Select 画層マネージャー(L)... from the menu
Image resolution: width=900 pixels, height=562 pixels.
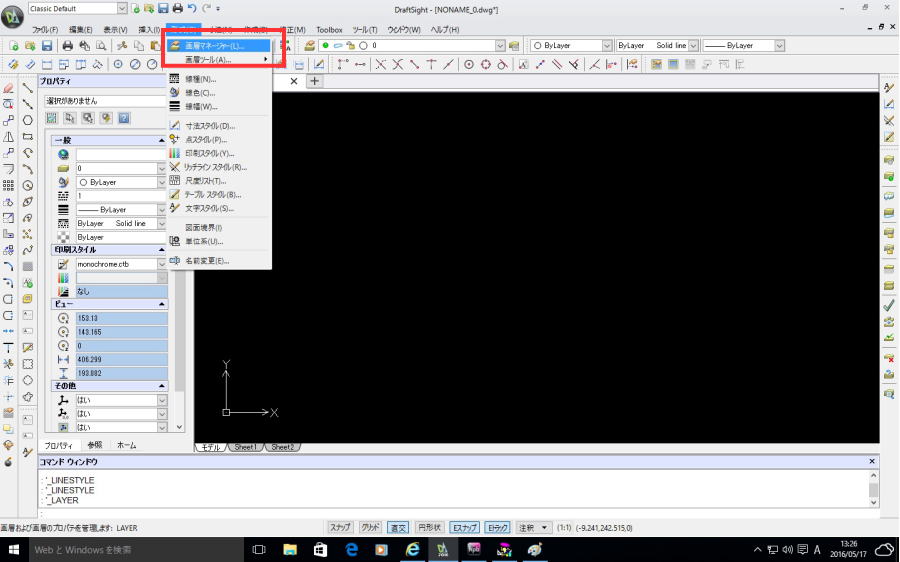219,45
